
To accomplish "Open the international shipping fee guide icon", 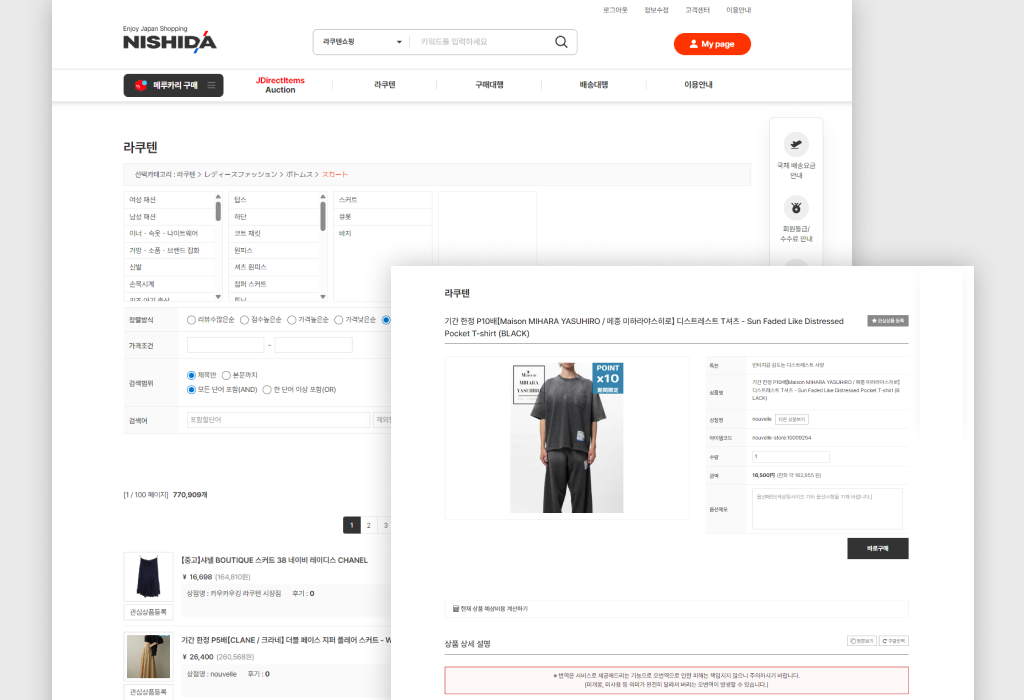I will click(796, 144).
